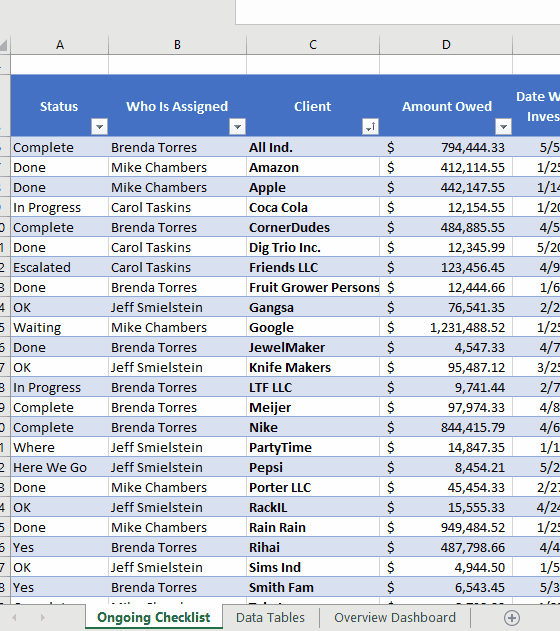Click the Here We Go status cell
The height and width of the screenshot is (631, 560).
point(60,467)
